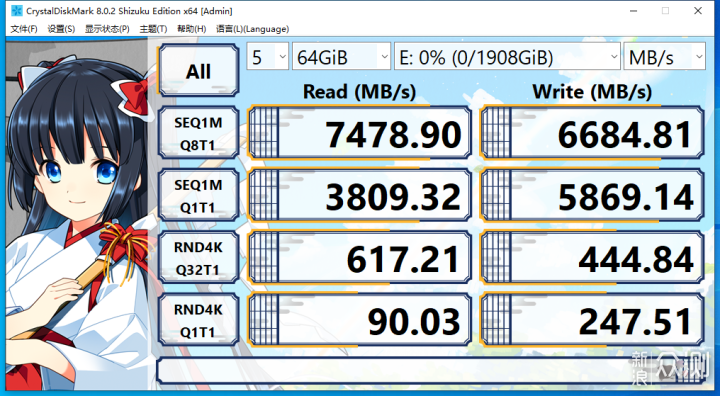Click the CrystalDiskMark app icon in title bar
The image size is (720, 396).
click(17, 11)
